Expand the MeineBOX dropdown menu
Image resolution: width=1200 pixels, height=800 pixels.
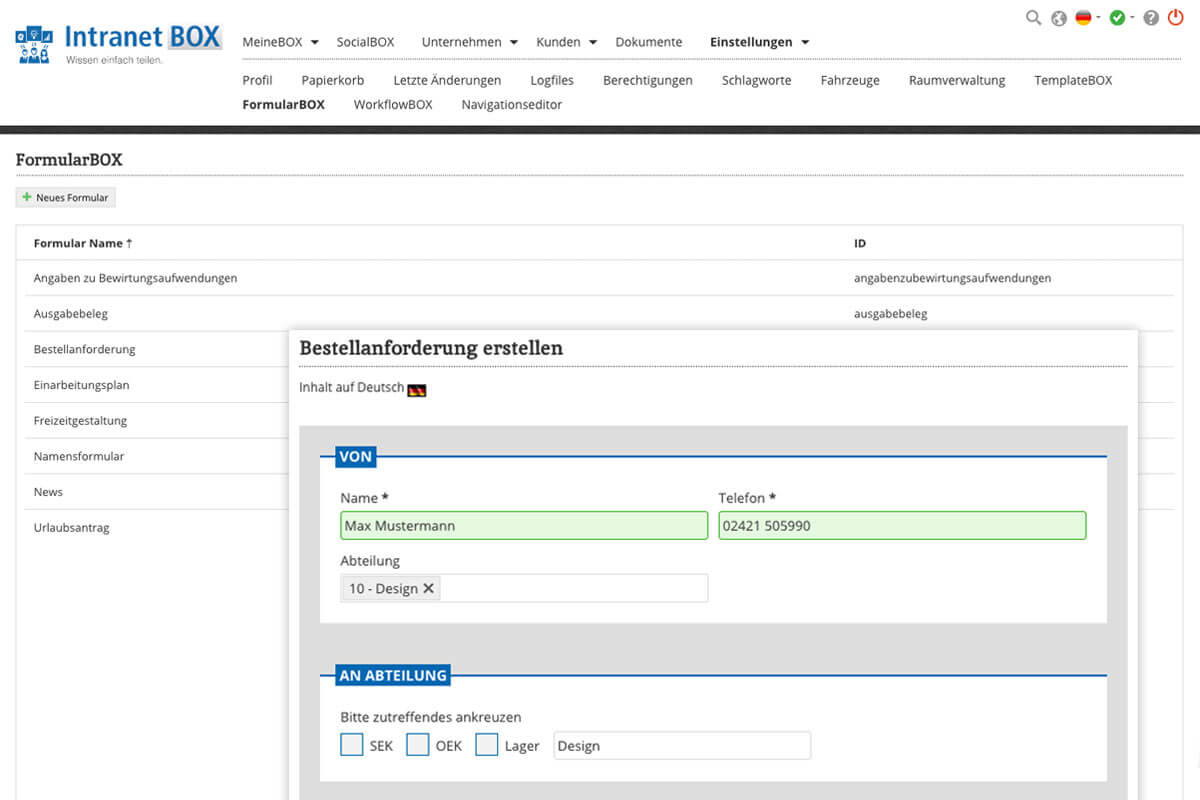(x=280, y=42)
